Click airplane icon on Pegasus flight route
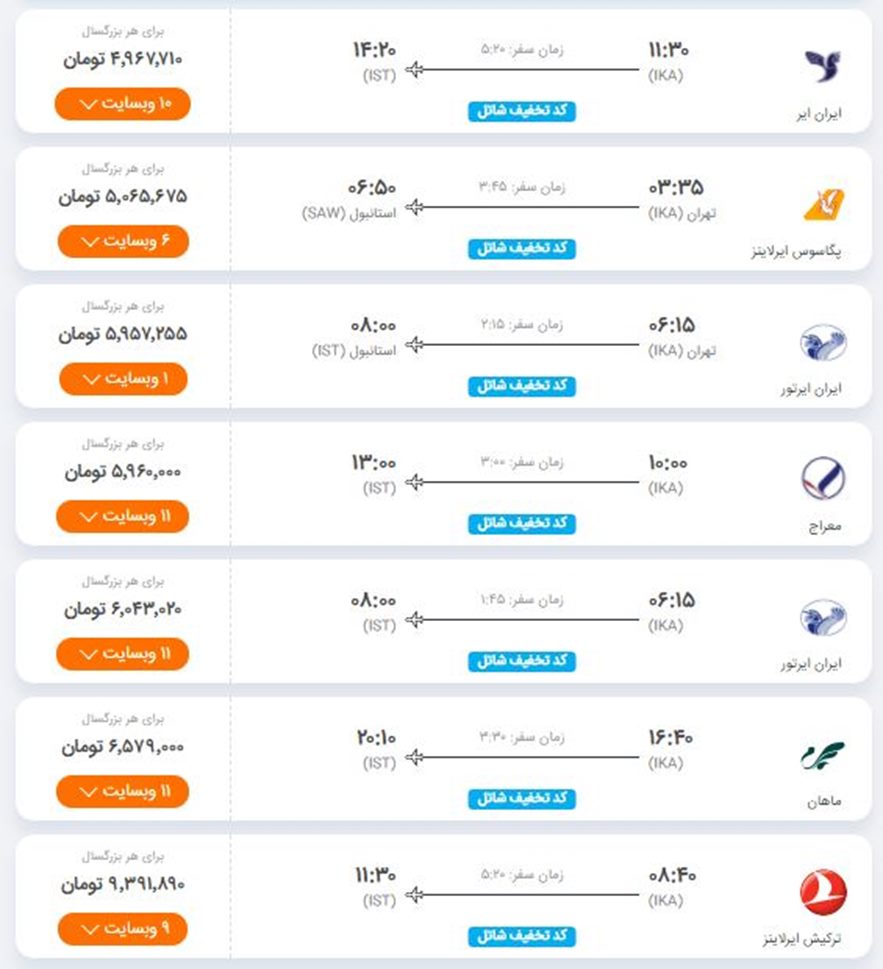The image size is (883, 969). tap(415, 207)
